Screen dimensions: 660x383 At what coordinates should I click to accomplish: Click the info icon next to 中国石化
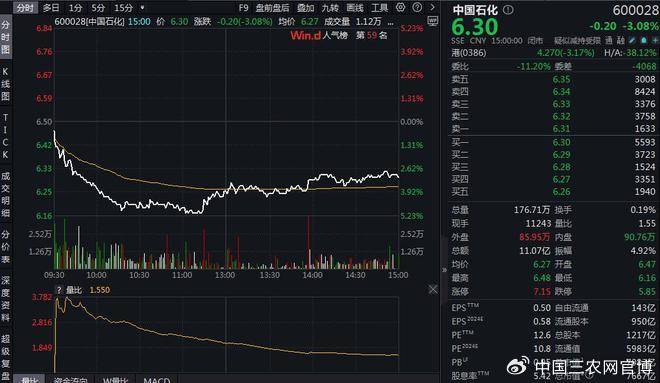click(508, 10)
